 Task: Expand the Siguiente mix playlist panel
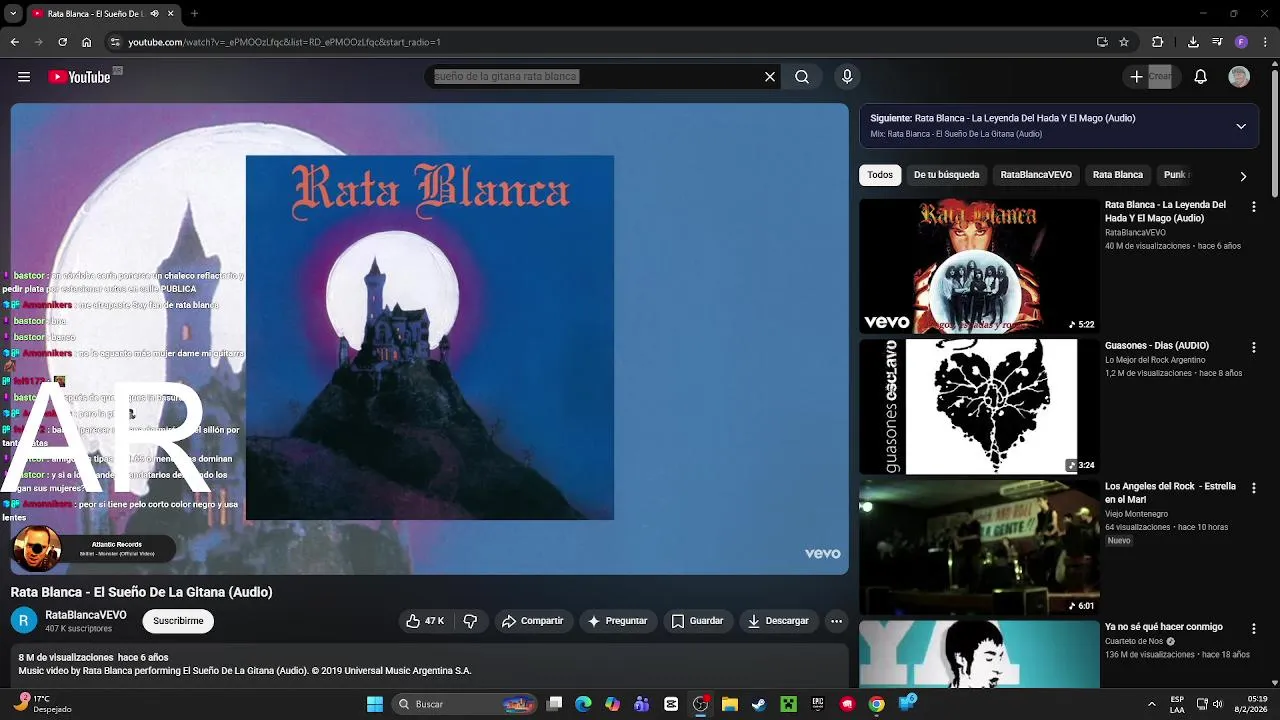point(1241,126)
